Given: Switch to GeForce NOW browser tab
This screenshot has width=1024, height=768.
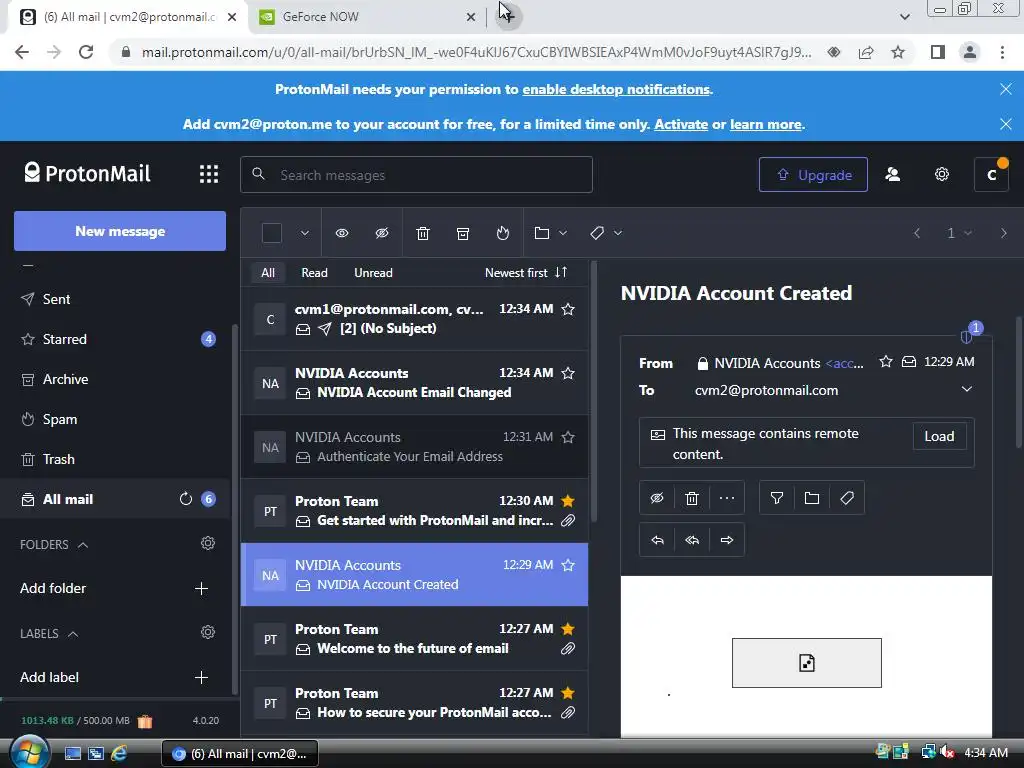Looking at the screenshot, I should pyautogui.click(x=367, y=17).
